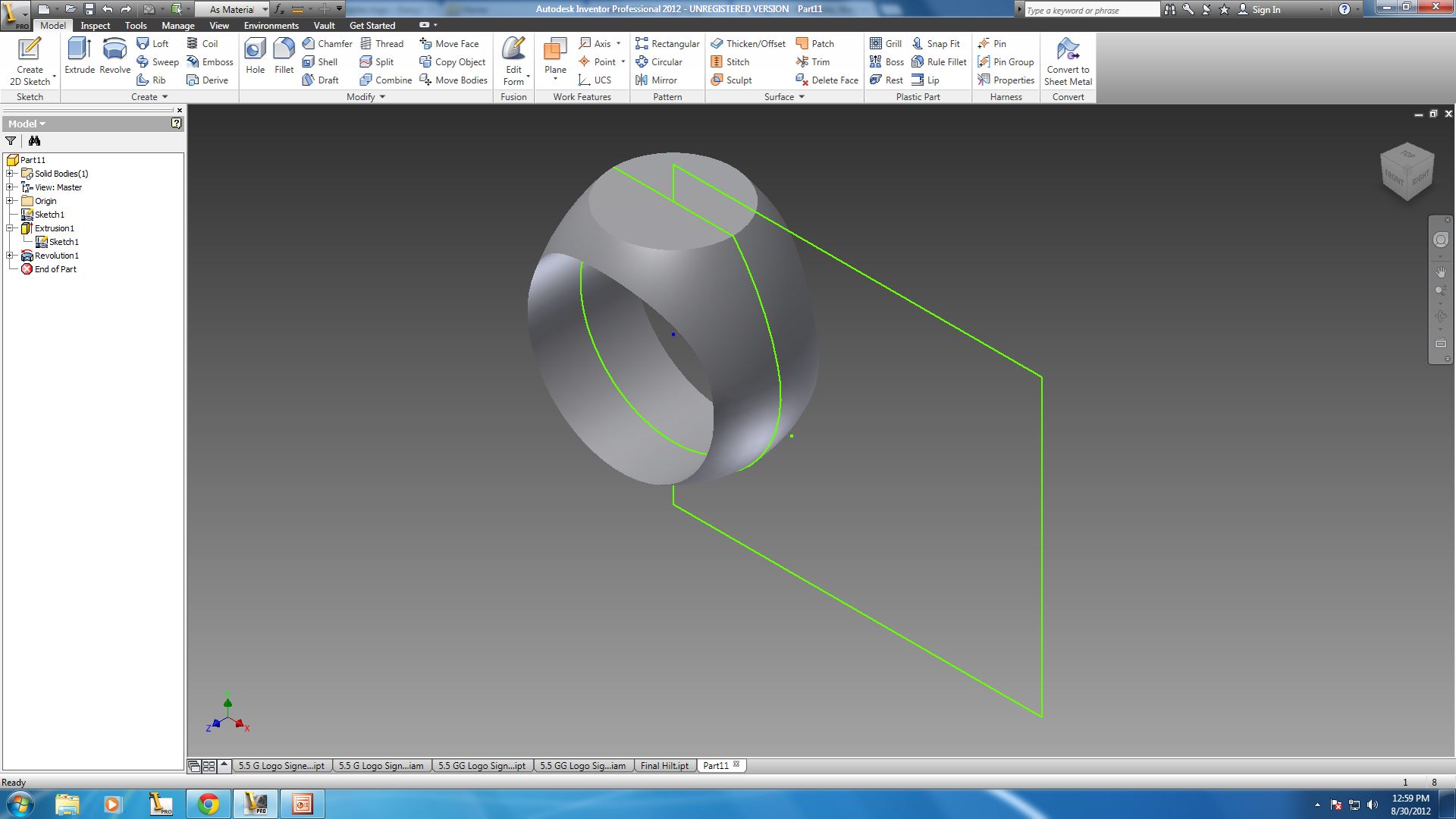The width and height of the screenshot is (1456, 819).
Task: Click the volume icon in system tray
Action: (1373, 805)
